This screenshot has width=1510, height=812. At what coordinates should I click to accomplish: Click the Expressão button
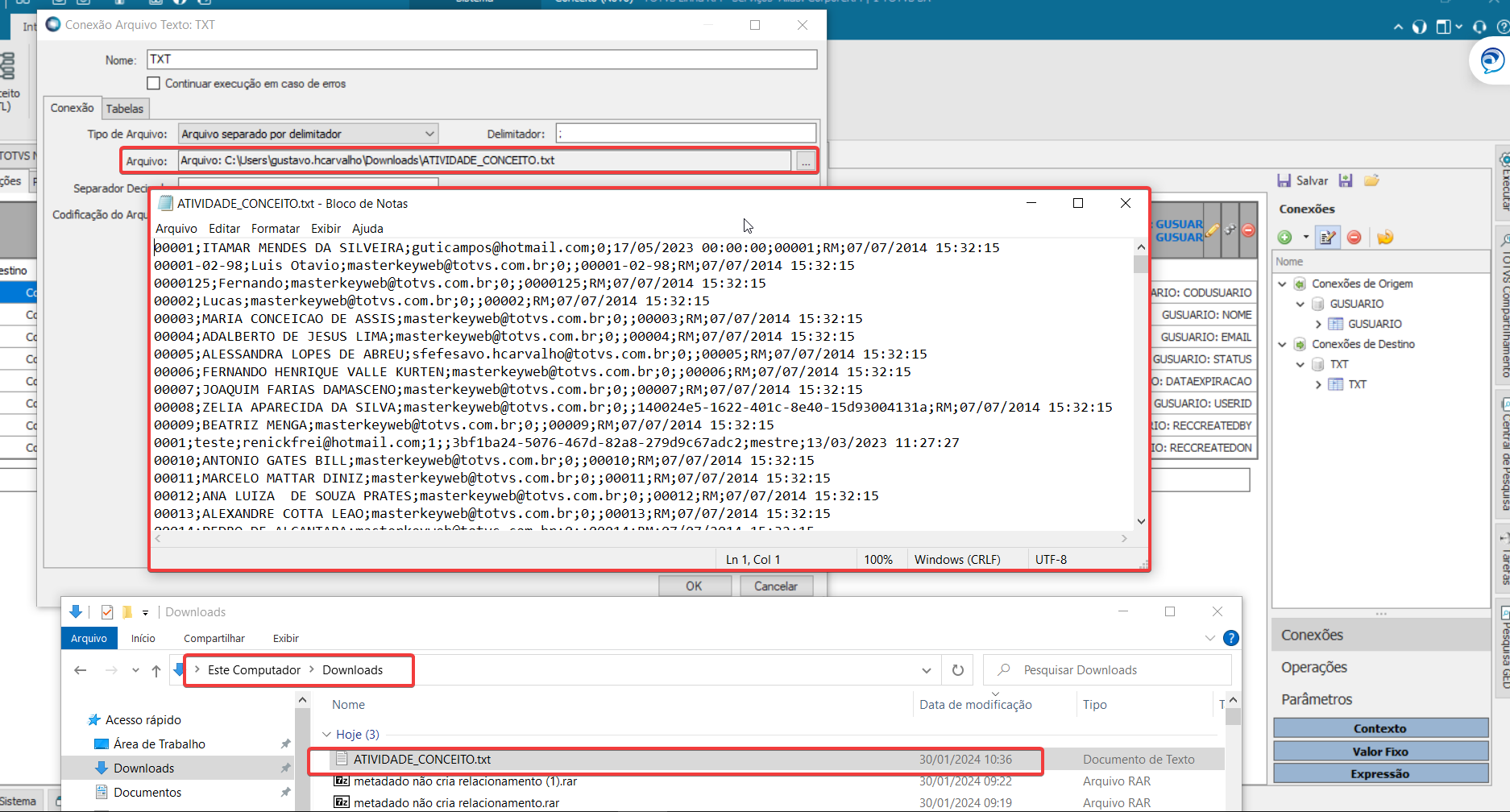1380,773
